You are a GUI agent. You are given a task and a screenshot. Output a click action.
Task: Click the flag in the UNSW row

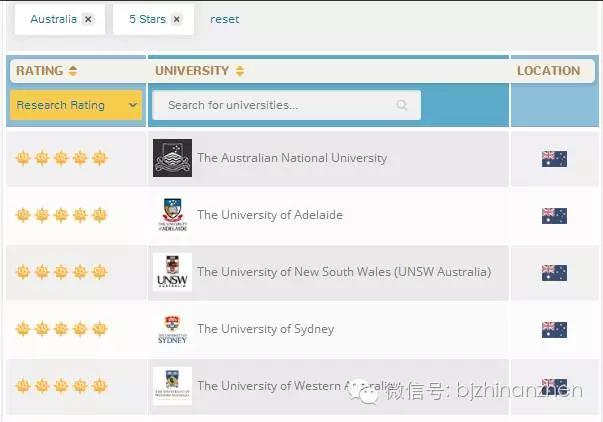point(554,273)
